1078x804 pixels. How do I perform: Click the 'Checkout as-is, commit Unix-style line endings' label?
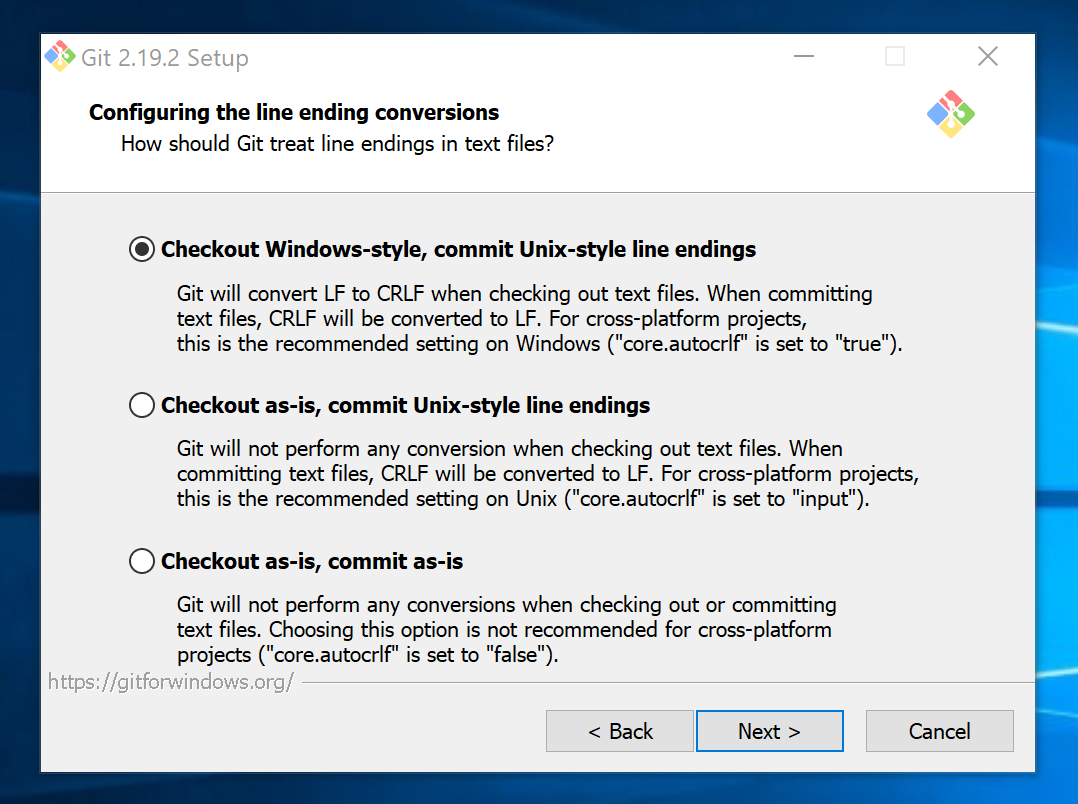pyautogui.click(x=406, y=405)
